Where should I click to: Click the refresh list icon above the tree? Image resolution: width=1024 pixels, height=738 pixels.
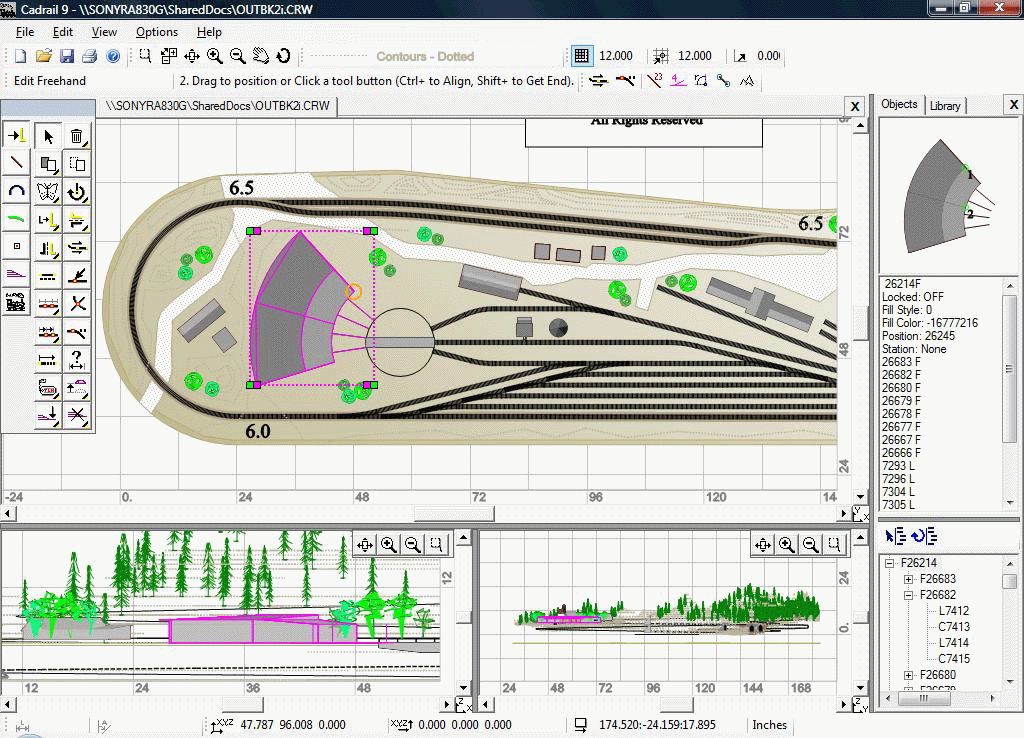(x=925, y=536)
